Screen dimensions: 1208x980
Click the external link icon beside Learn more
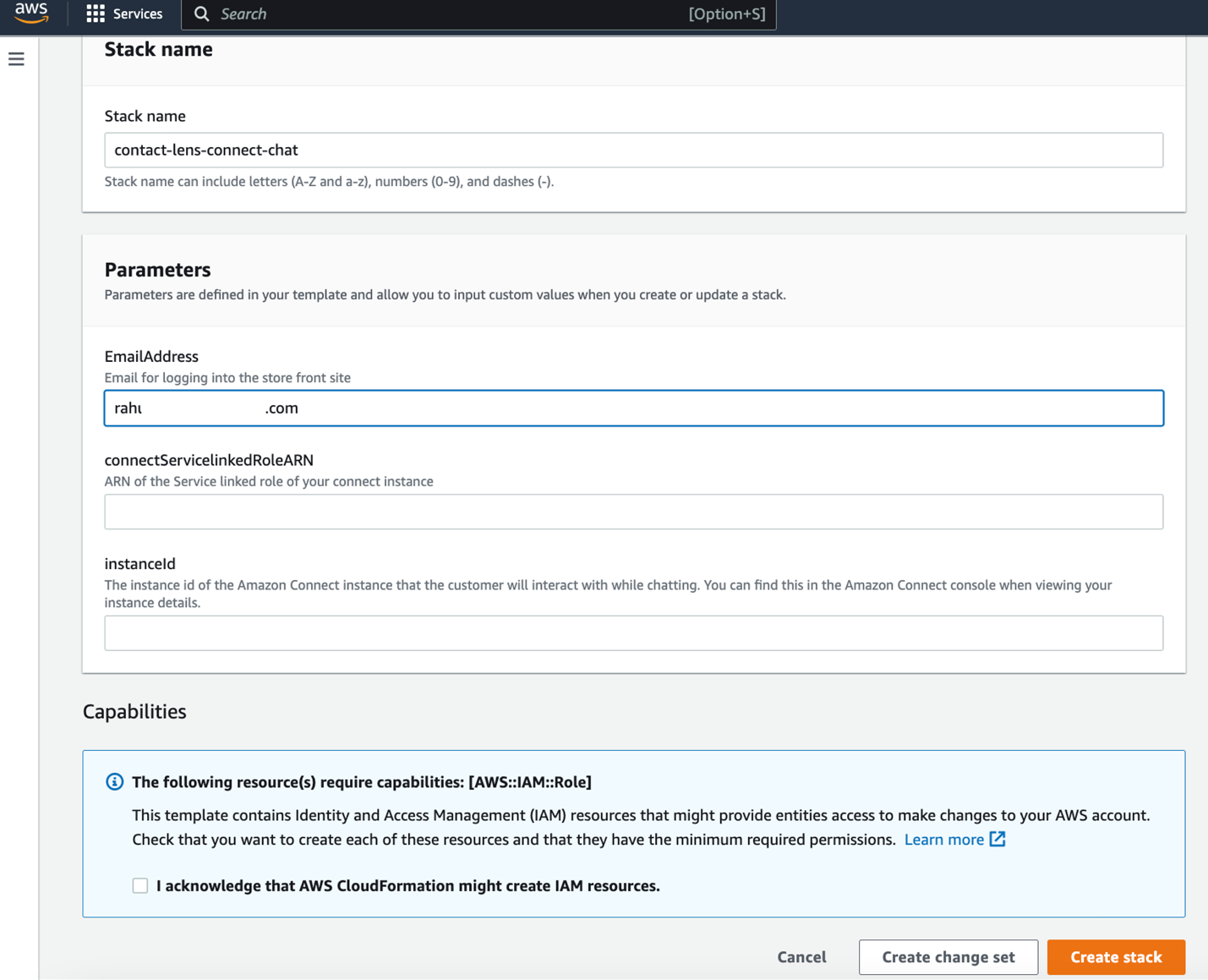point(998,839)
